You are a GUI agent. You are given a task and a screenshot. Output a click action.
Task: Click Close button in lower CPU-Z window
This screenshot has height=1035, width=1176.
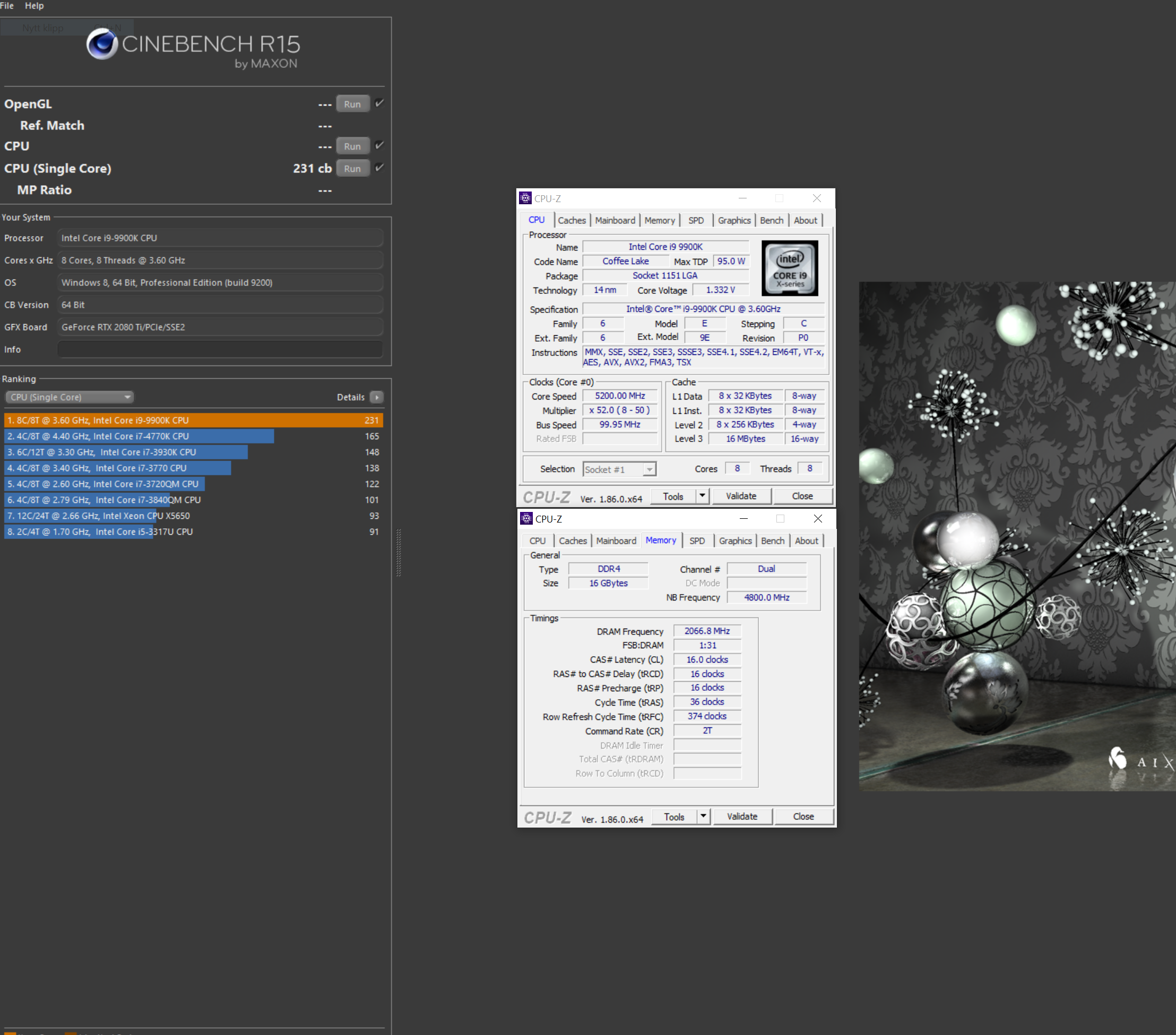click(x=804, y=816)
